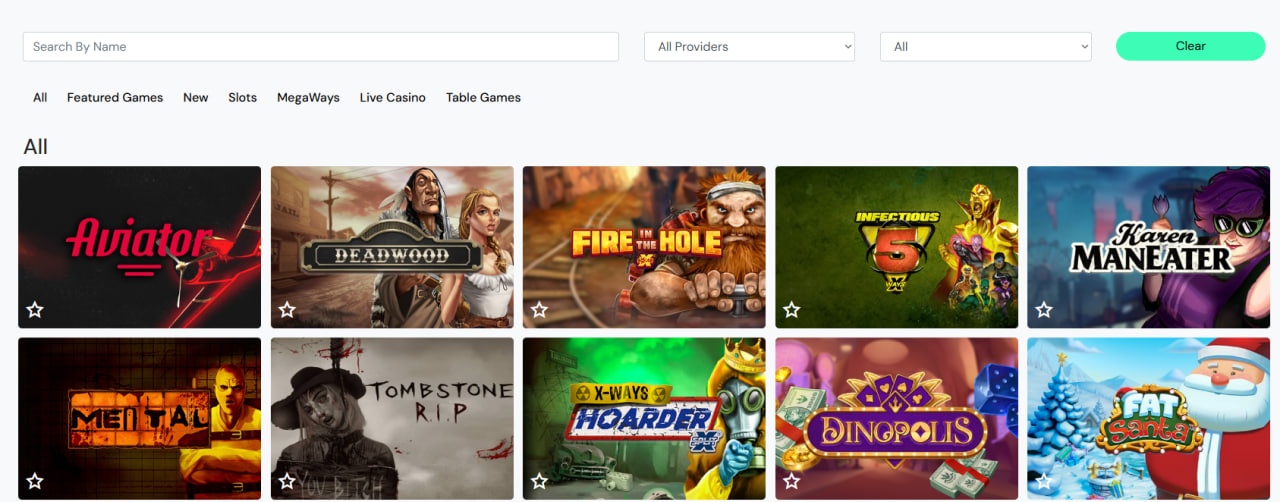Image resolution: width=1280 pixels, height=502 pixels.
Task: Open the All Providers dropdown
Action: pos(750,46)
